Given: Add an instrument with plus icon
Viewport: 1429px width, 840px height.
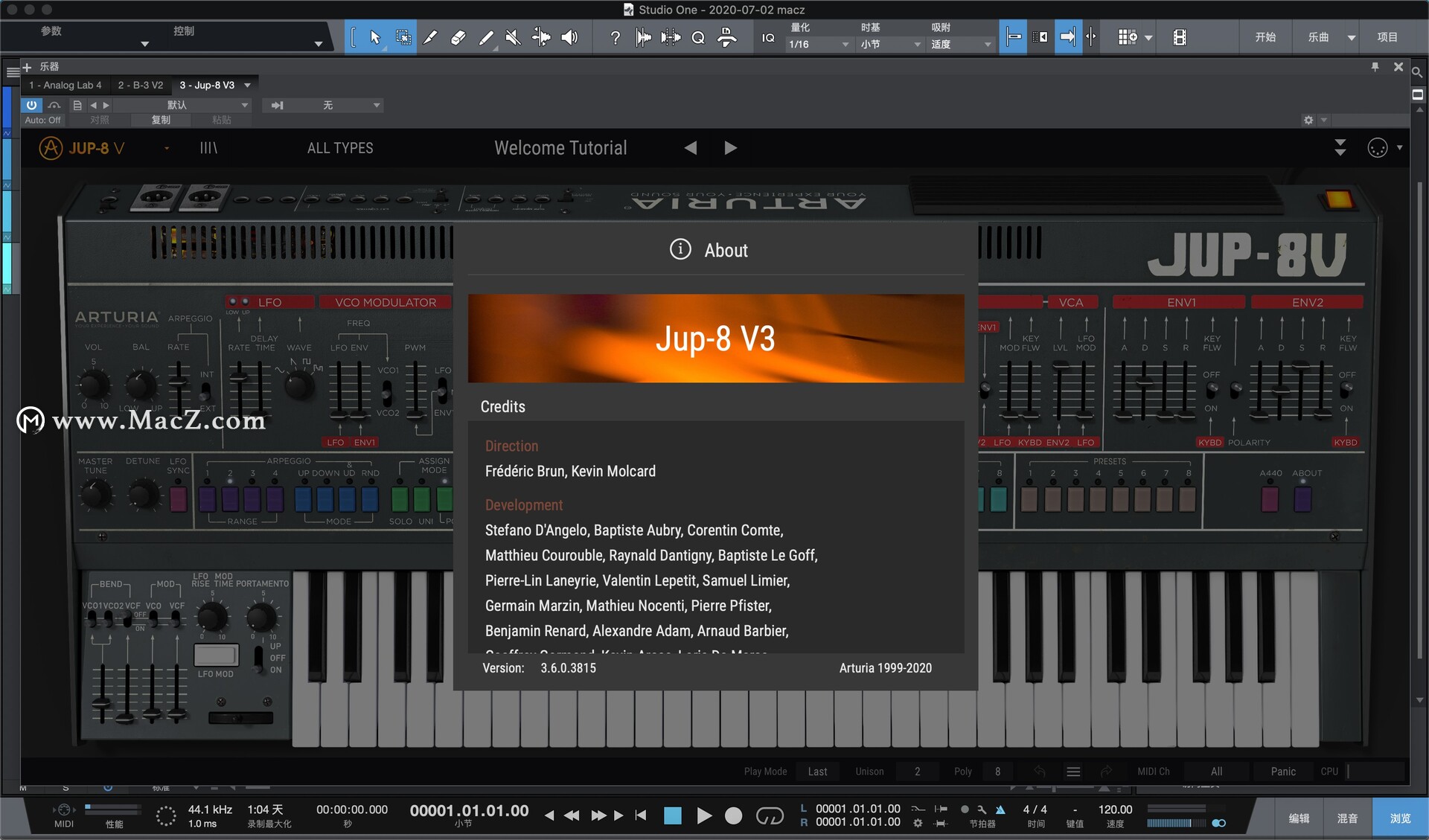Looking at the screenshot, I should click(x=27, y=67).
